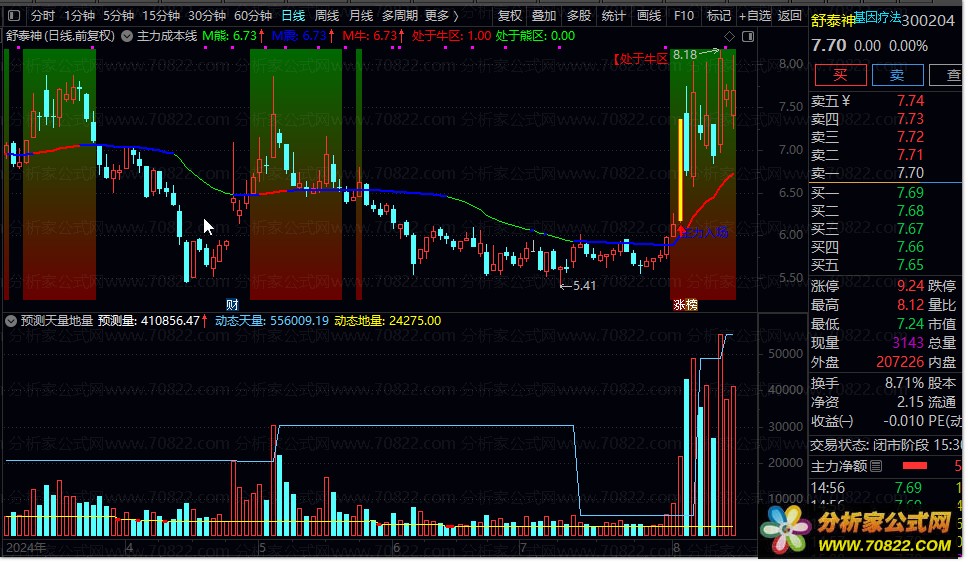
Task: Click the 涨停 value 9.24
Action: [910, 286]
